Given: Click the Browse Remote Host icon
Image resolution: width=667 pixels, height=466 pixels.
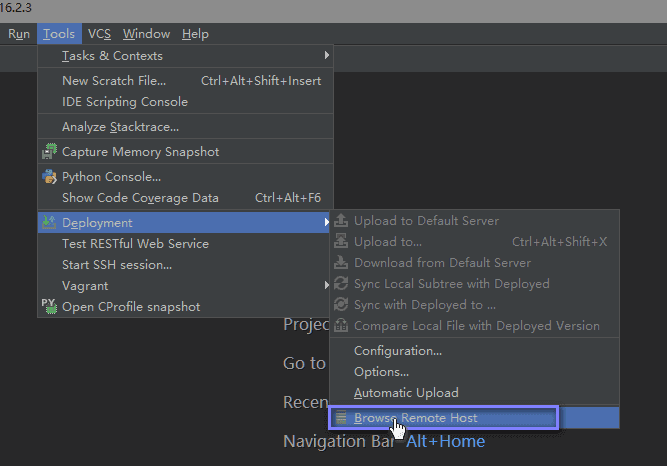Looking at the screenshot, I should (x=341, y=417).
